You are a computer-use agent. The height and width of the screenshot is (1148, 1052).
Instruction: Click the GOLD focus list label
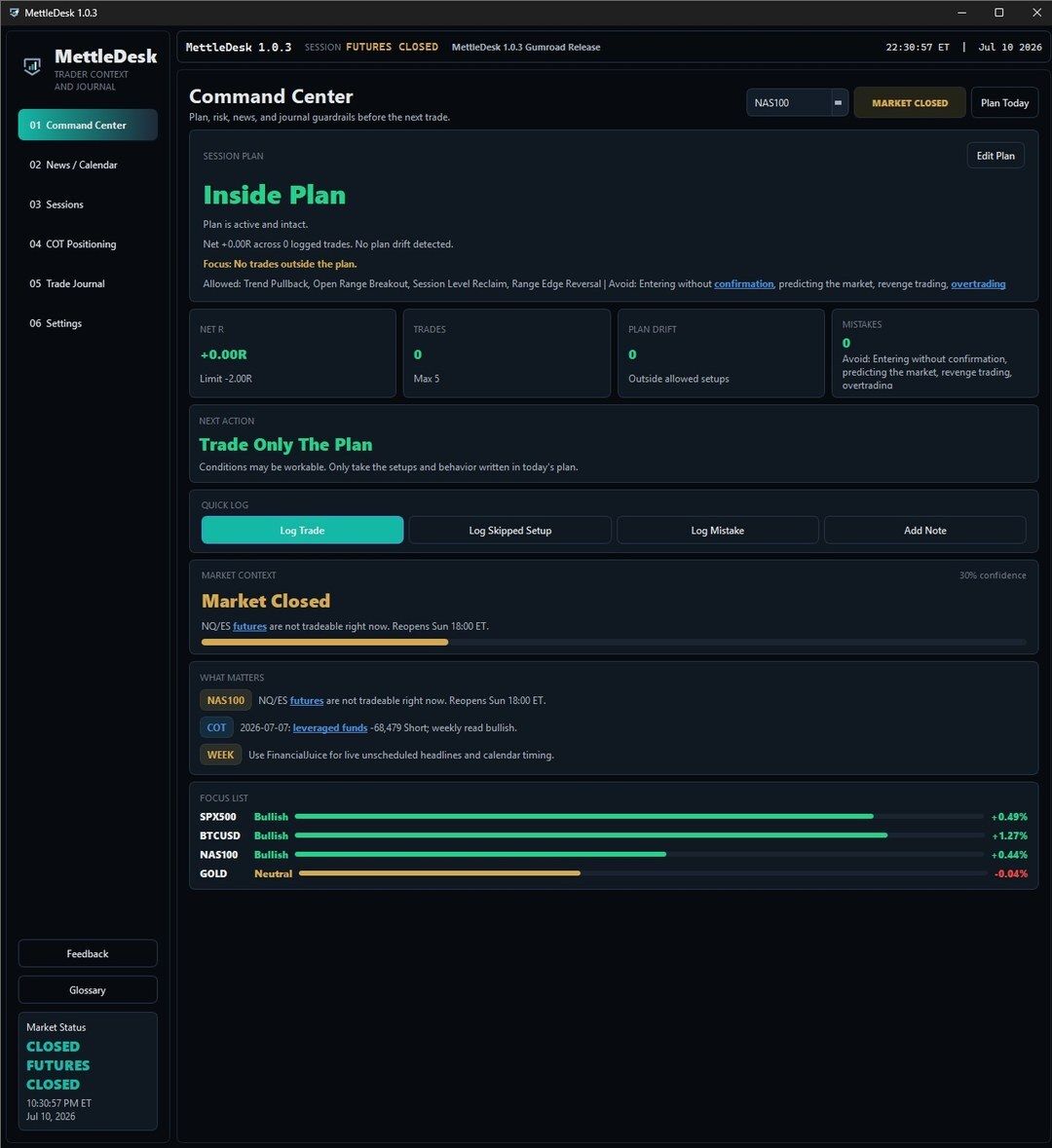pos(213,873)
